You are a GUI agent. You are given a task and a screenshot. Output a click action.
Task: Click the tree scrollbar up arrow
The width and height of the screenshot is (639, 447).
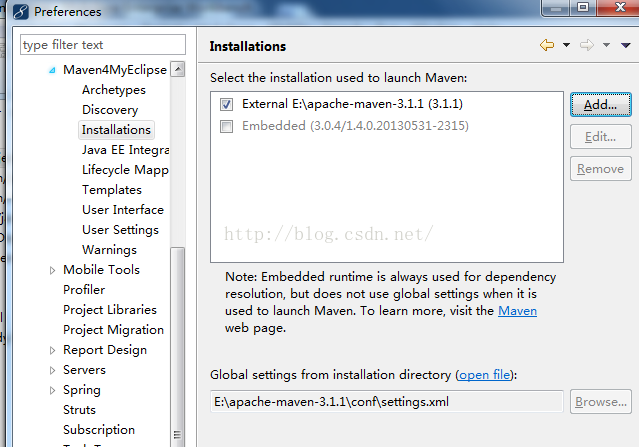tap(178, 69)
